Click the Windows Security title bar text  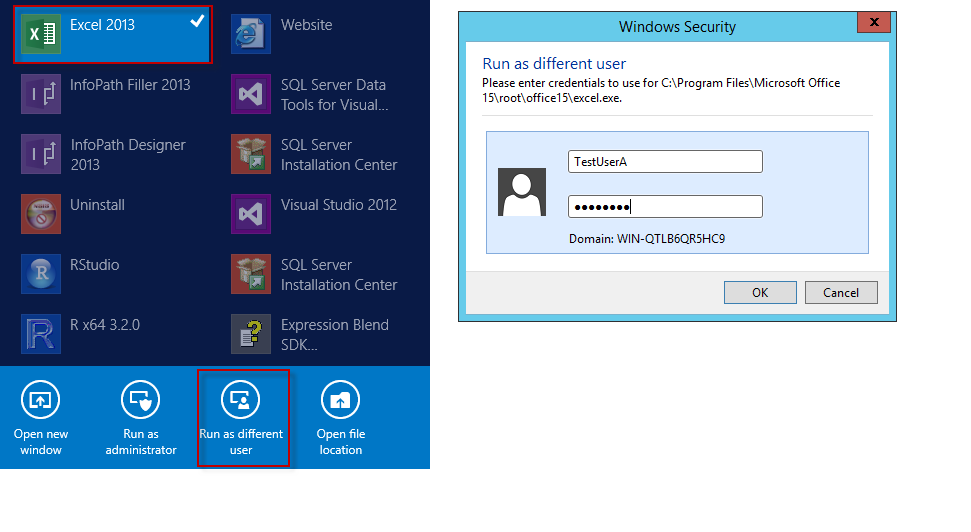coord(677,27)
